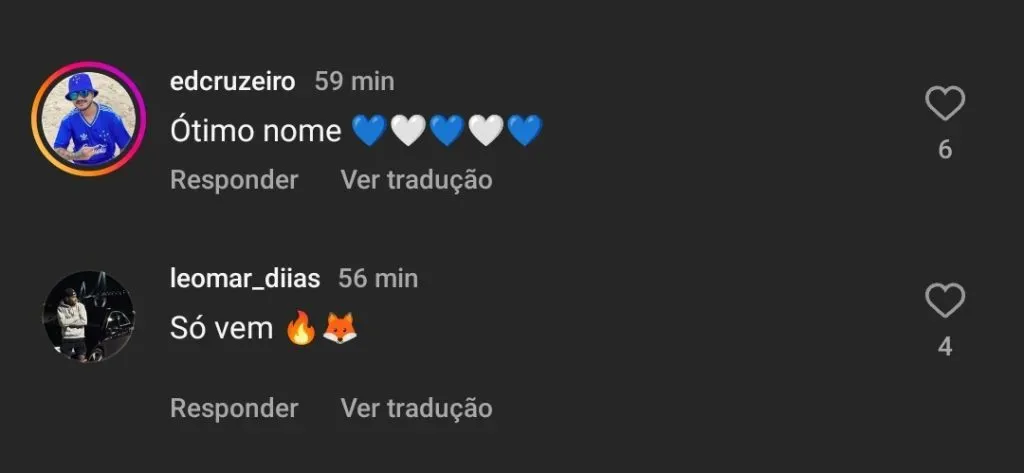Viewport: 1024px width, 473px height.
Task: Select the 59 min timestamp
Action: (355, 82)
